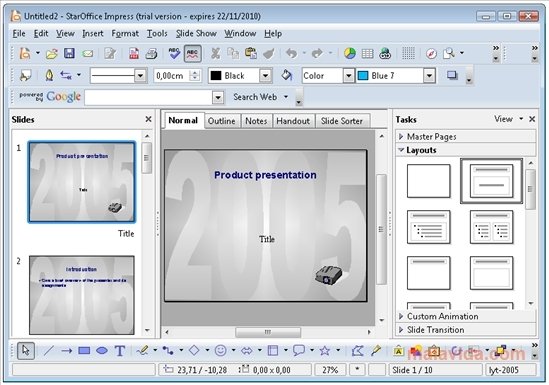Select the Ellipse drawing tool
This screenshot has width=549, height=385.
tap(102, 350)
